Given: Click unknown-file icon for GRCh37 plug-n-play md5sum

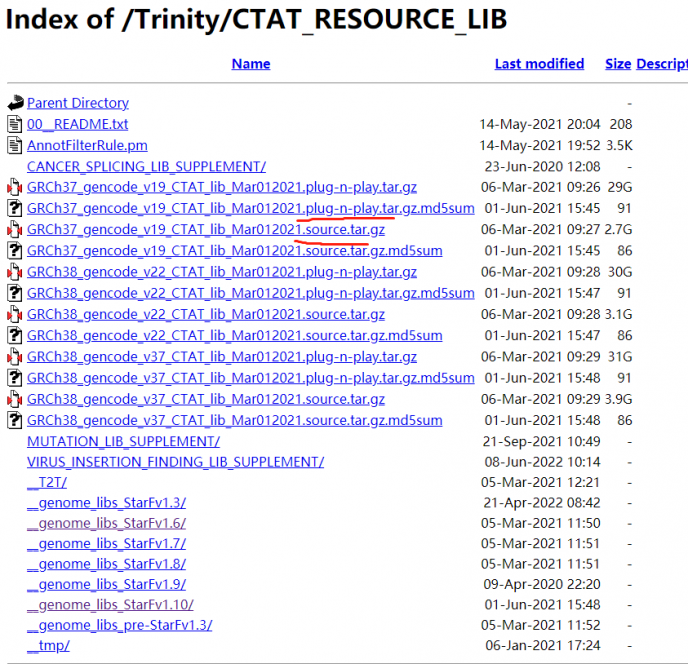Looking at the screenshot, I should coord(15,208).
